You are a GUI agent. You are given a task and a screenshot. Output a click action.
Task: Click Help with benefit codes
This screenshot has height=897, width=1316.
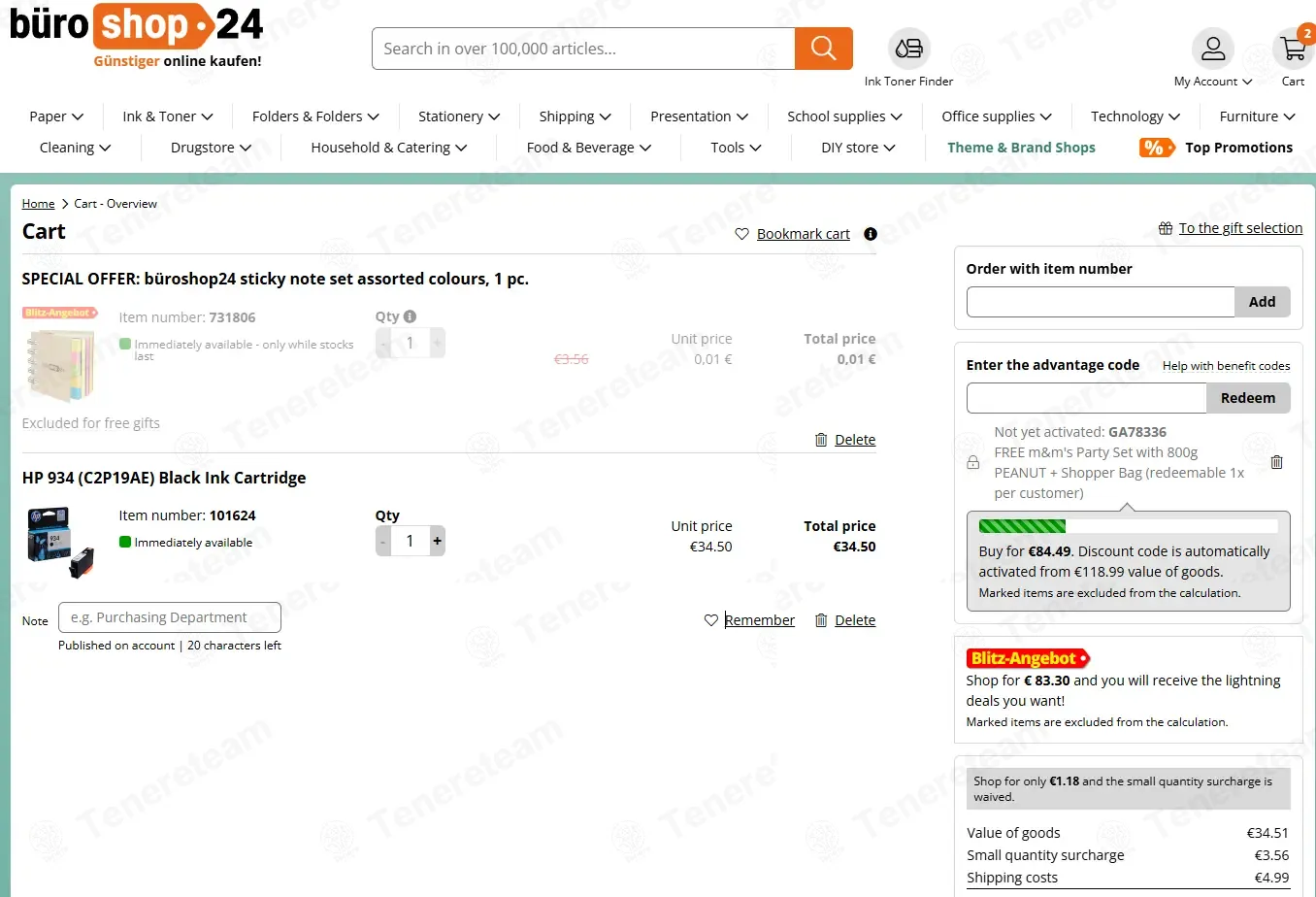coord(1226,366)
